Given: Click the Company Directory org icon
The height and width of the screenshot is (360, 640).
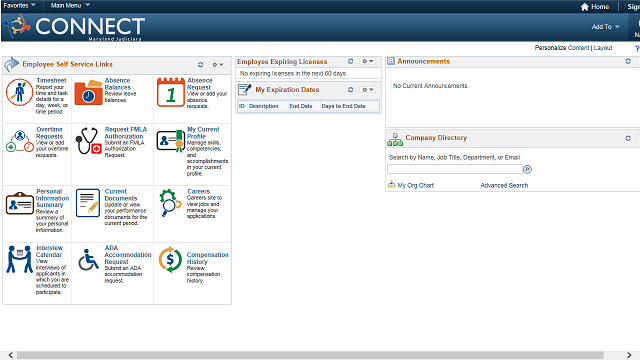Looking at the screenshot, I should (x=395, y=140).
